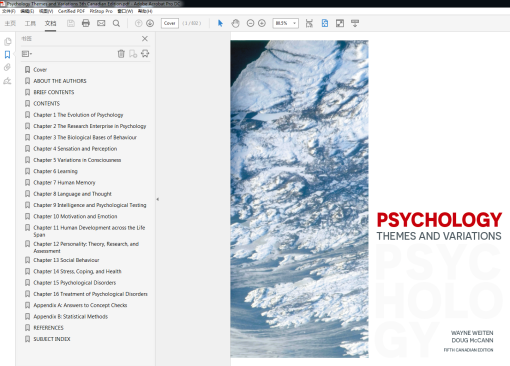The width and height of the screenshot is (510, 366).
Task: Go to Chapter 8 Language and Thought
Action: coord(72,194)
